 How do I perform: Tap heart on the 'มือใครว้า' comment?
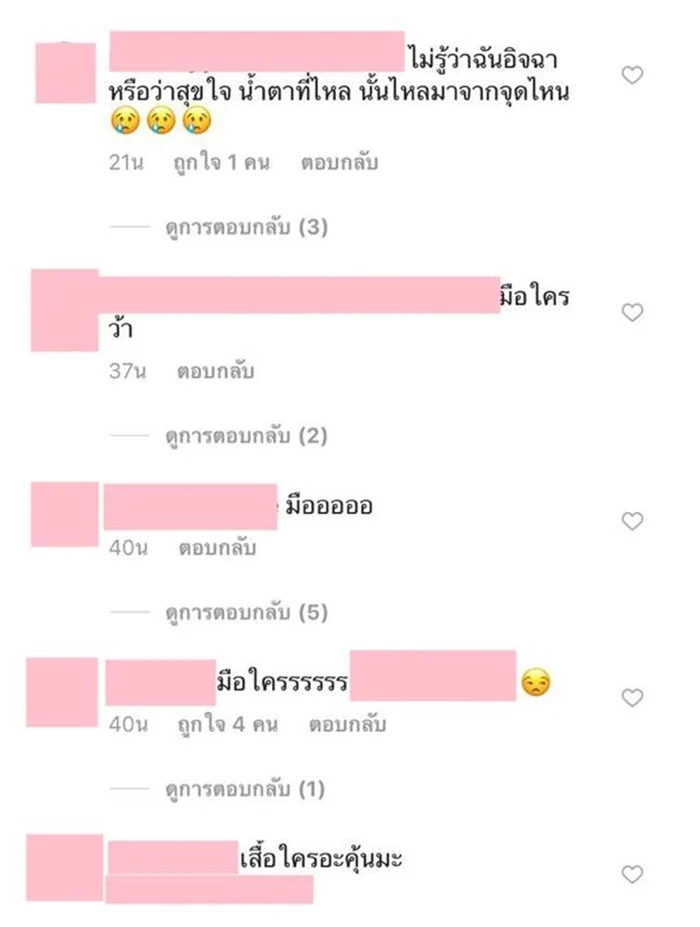tap(632, 312)
